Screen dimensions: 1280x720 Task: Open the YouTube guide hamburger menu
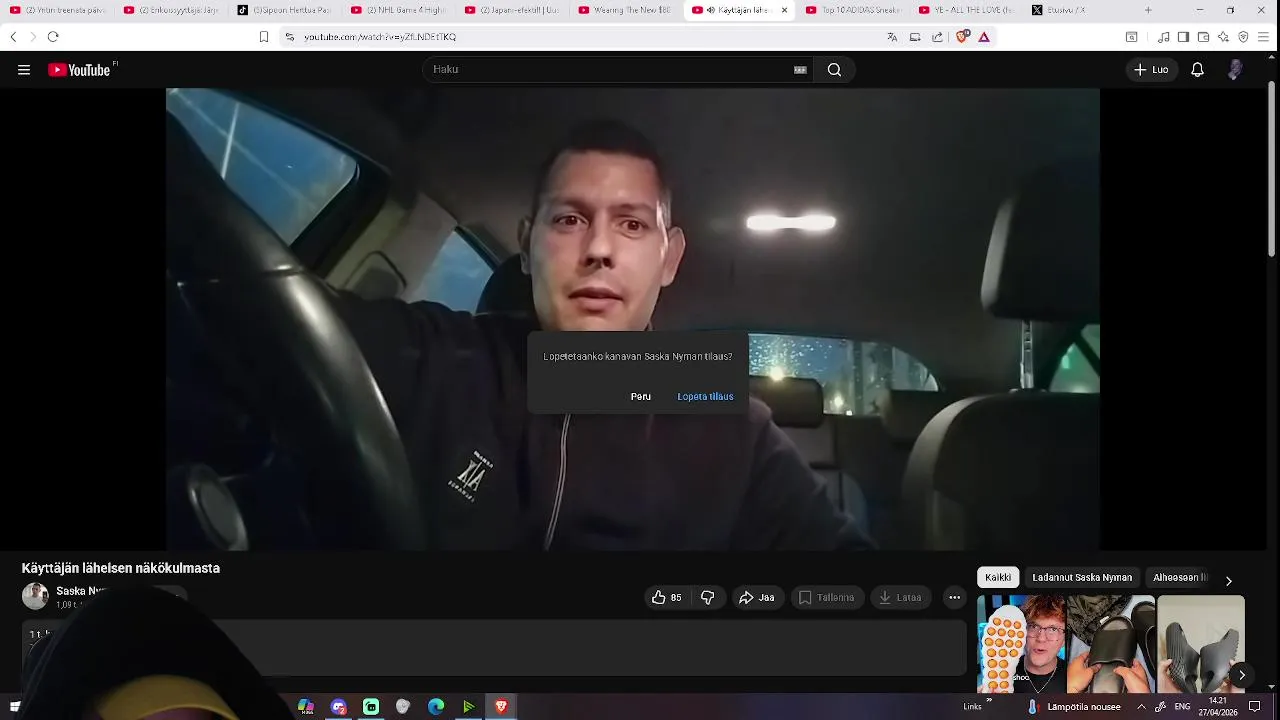(24, 70)
